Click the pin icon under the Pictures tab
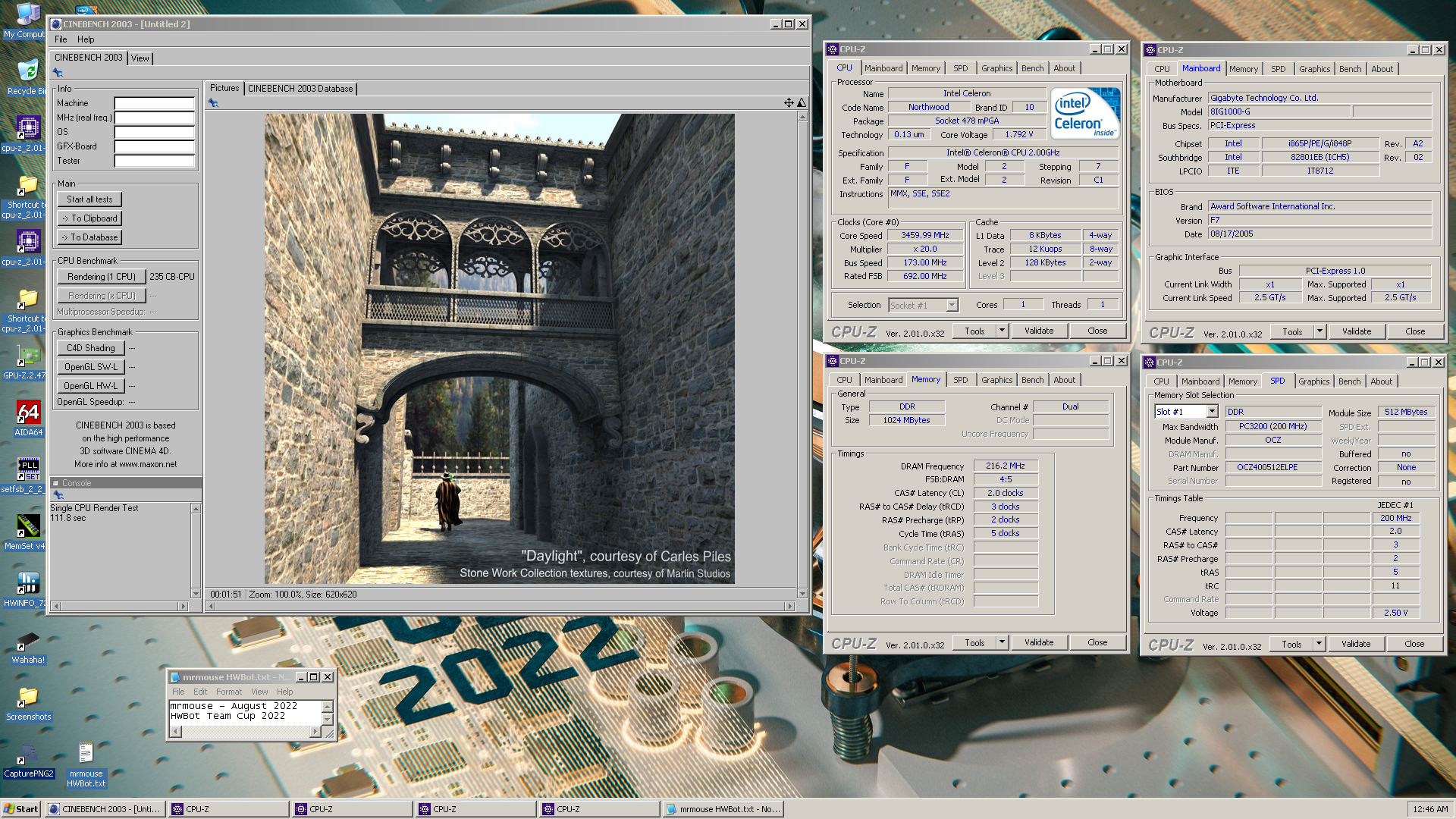Image resolution: width=1456 pixels, height=819 pixels. (x=213, y=103)
